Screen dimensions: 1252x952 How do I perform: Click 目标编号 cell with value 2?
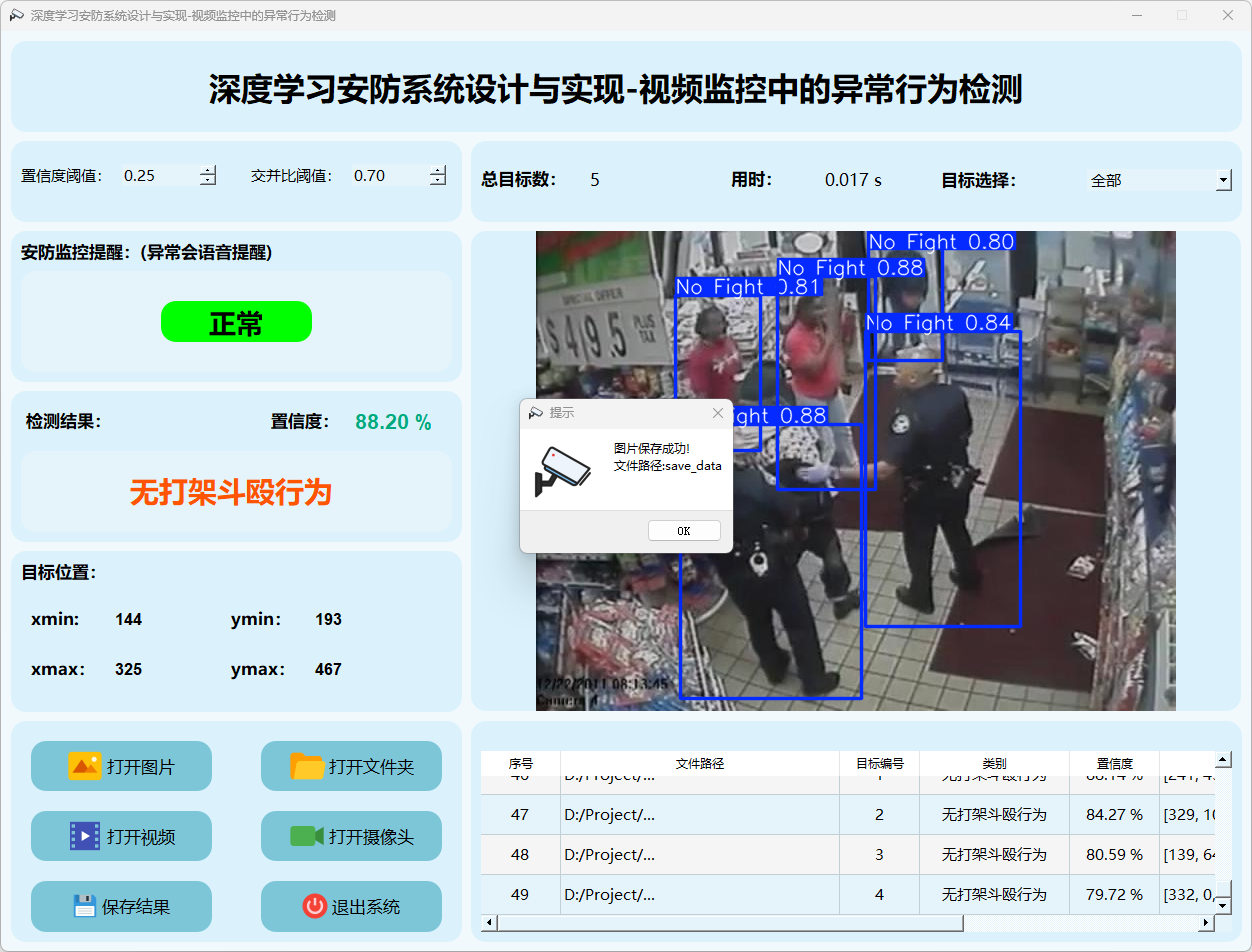tap(880, 815)
